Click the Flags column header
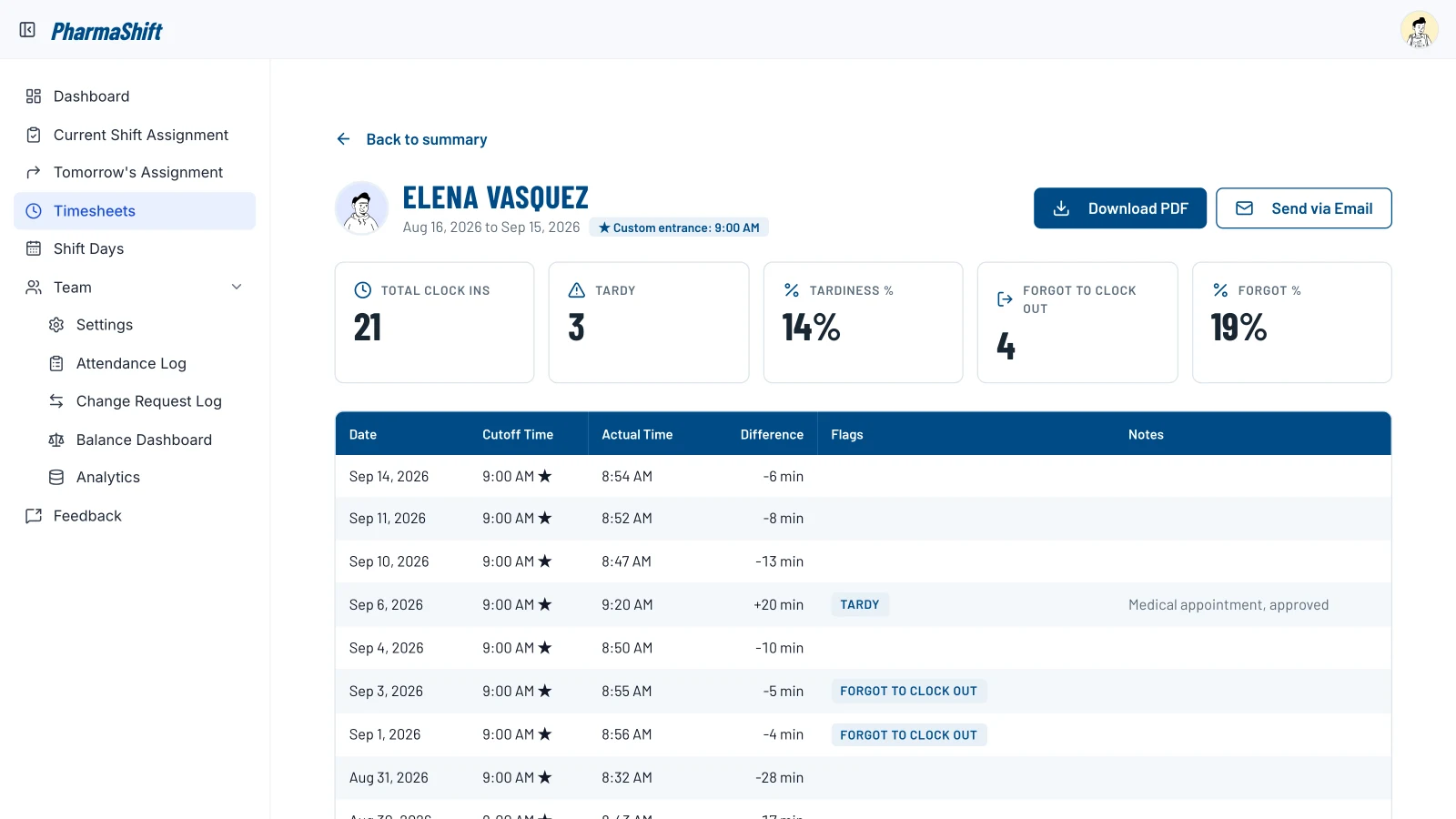 pyautogui.click(x=847, y=435)
